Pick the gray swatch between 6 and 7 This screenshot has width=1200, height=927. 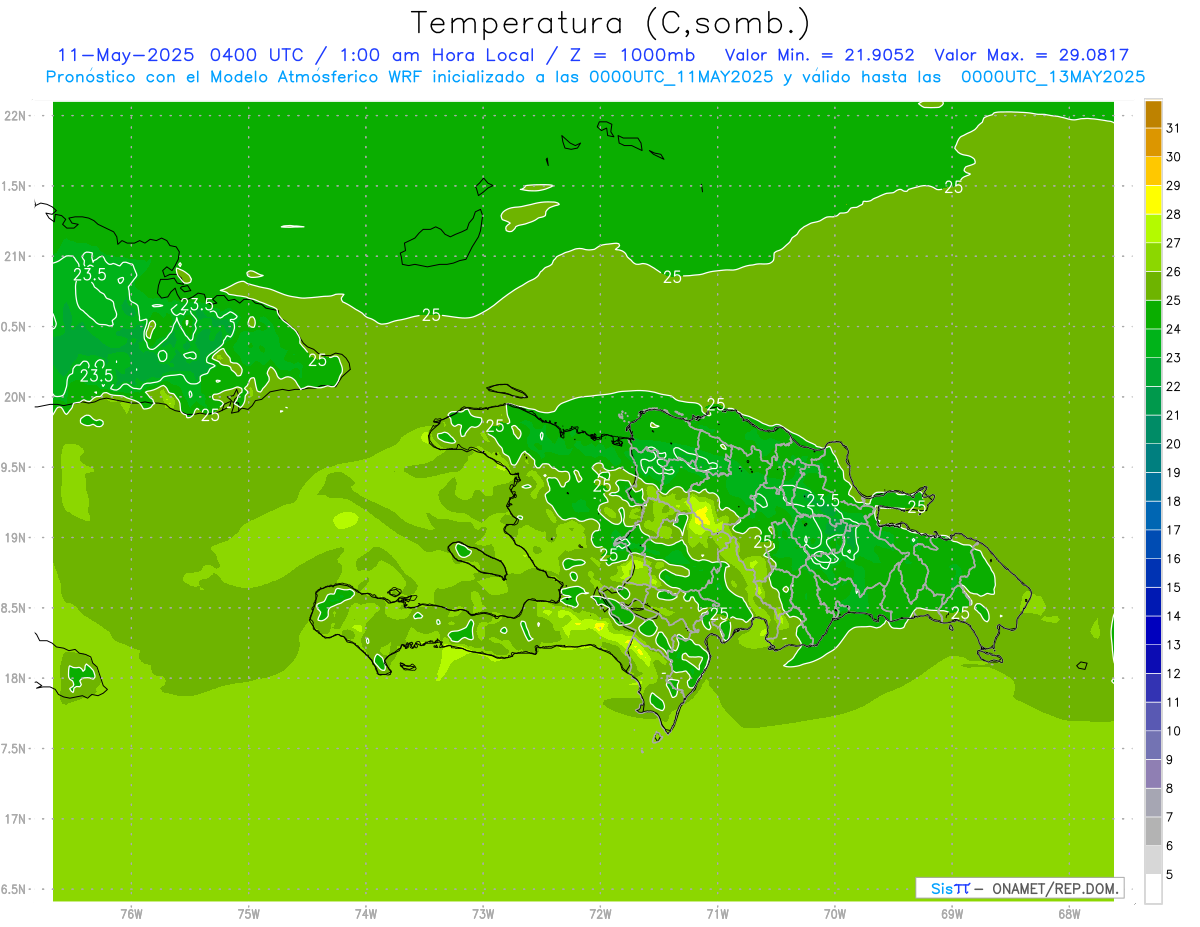click(1153, 831)
